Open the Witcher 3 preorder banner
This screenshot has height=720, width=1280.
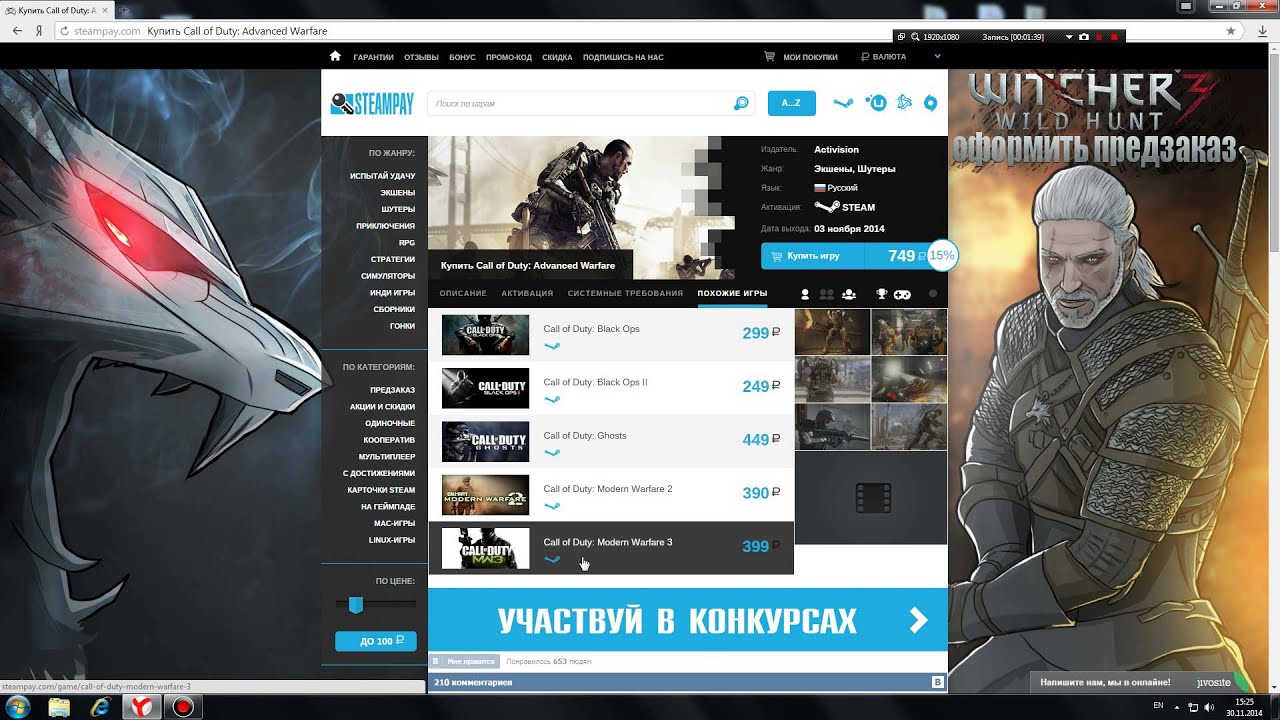(1108, 380)
